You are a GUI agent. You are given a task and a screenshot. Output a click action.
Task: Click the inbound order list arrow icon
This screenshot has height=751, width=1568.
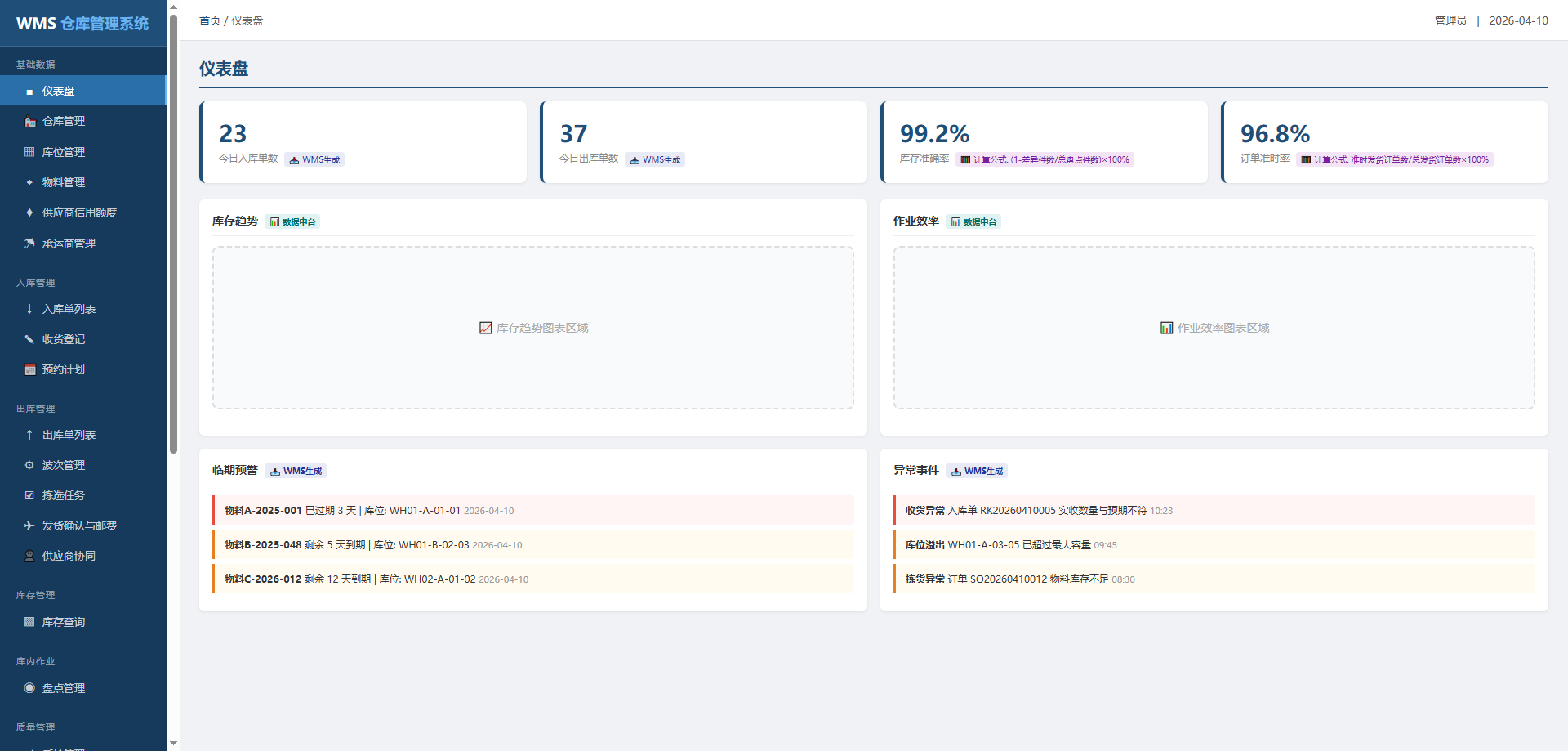pos(29,309)
